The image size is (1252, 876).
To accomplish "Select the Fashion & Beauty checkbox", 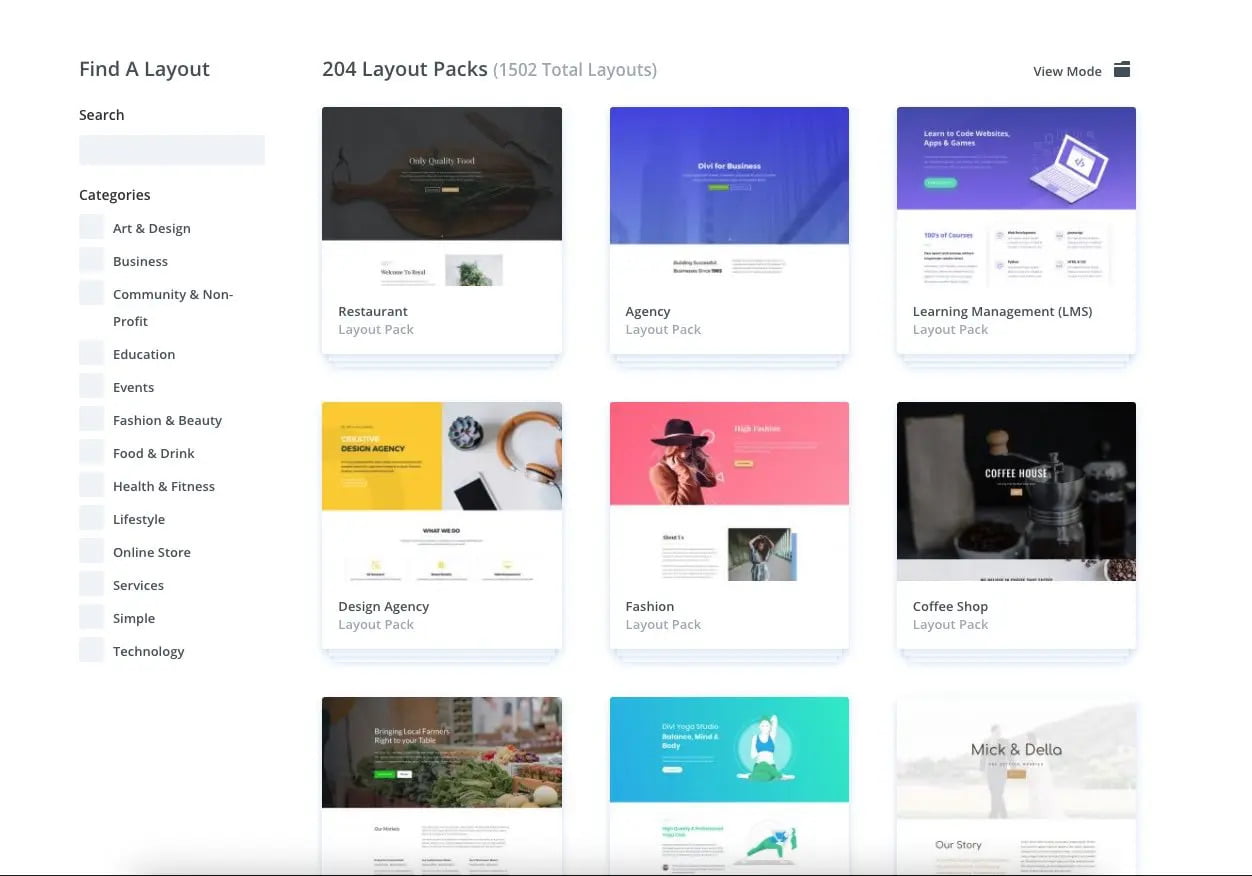I will tap(91, 419).
